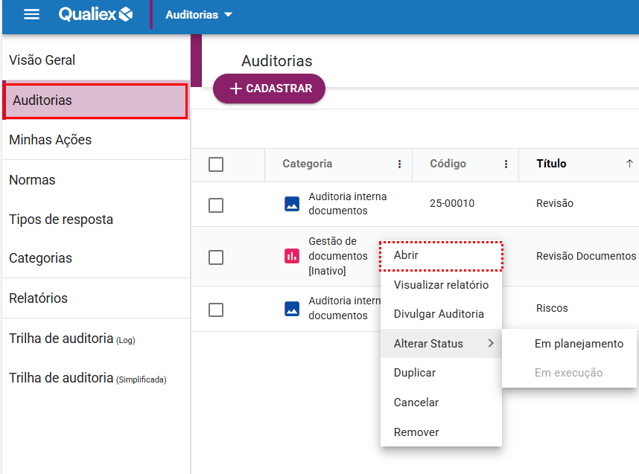
Task: Open the hamburger navigation menu
Action: [32, 15]
